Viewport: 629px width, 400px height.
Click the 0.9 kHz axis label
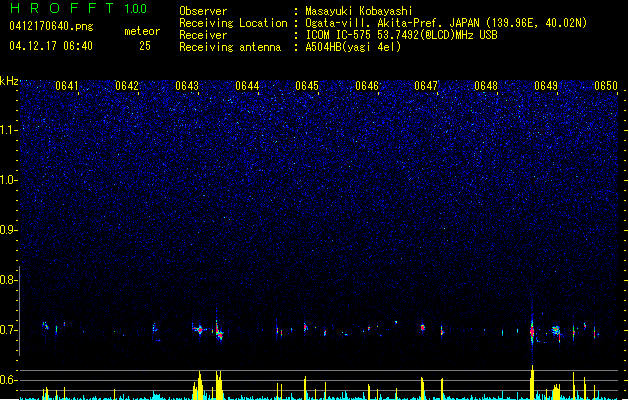click(x=8, y=230)
